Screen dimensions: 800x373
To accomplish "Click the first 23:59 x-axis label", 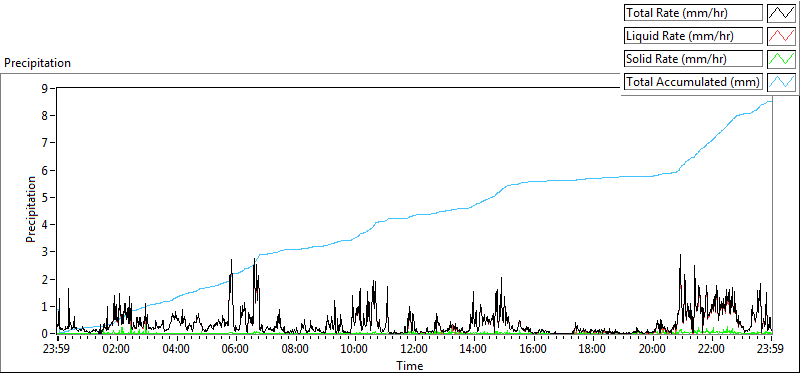I will click(x=58, y=350).
